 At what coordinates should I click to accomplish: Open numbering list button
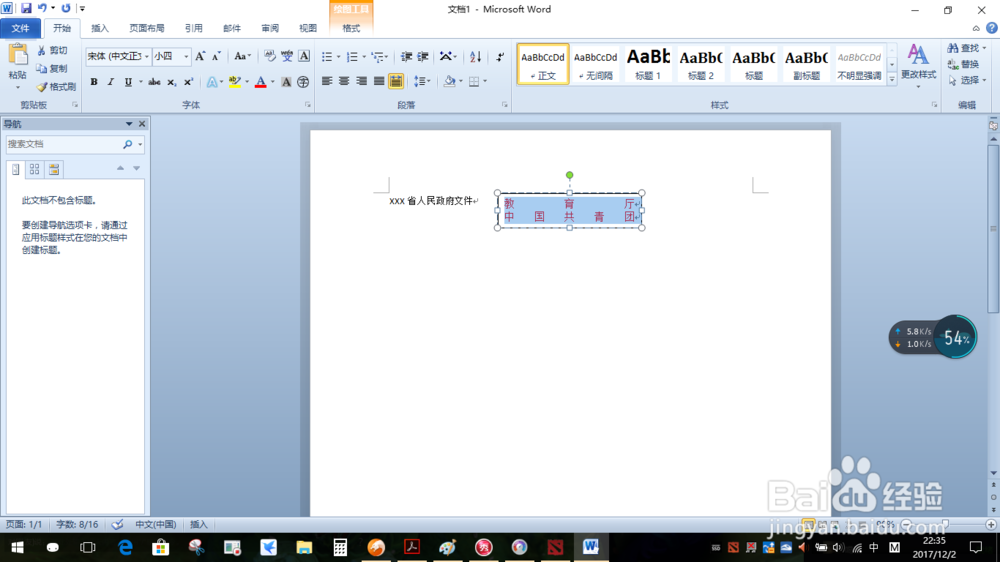[x=352, y=57]
